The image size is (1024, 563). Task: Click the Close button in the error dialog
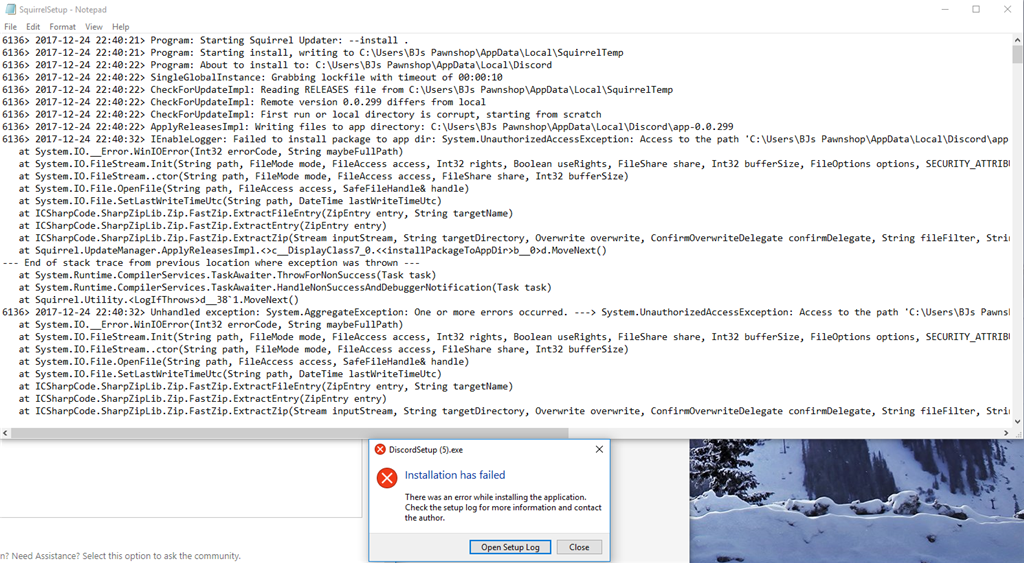point(579,547)
